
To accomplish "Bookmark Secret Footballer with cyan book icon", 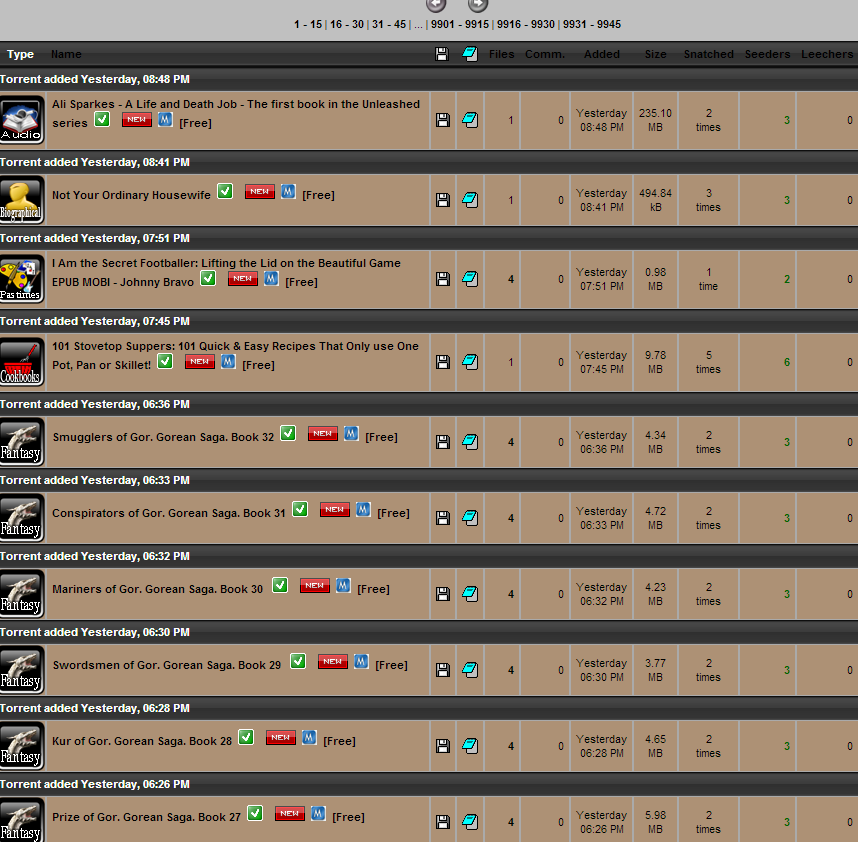I will [470, 279].
